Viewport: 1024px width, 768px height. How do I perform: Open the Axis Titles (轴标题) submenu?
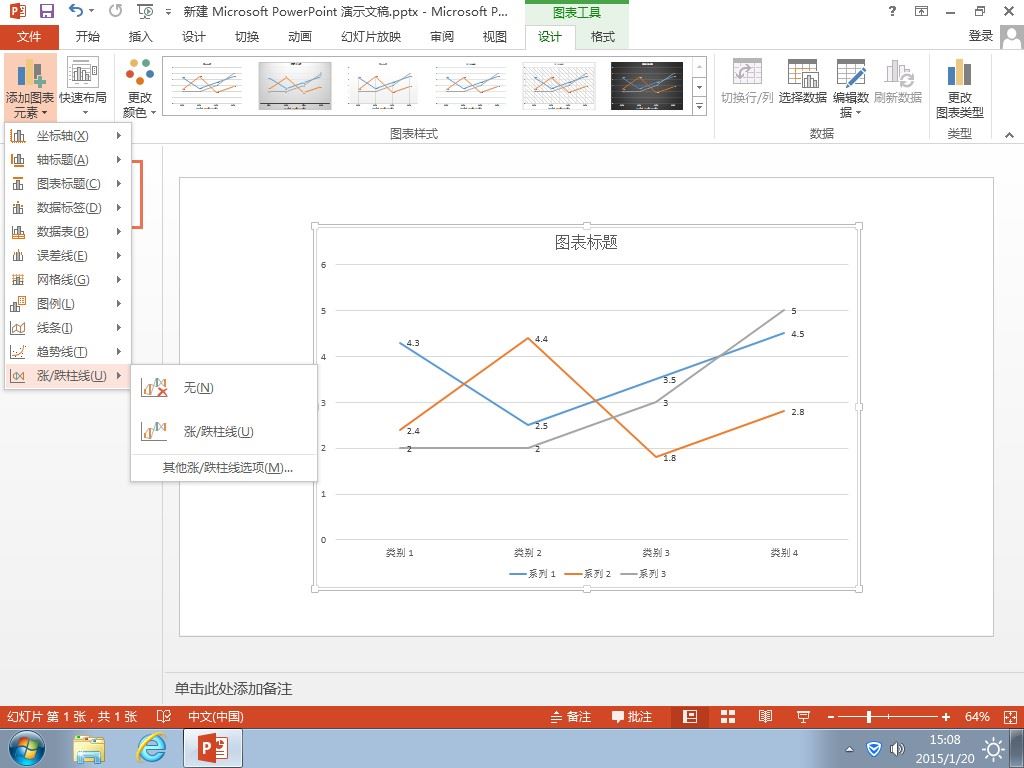[67, 160]
